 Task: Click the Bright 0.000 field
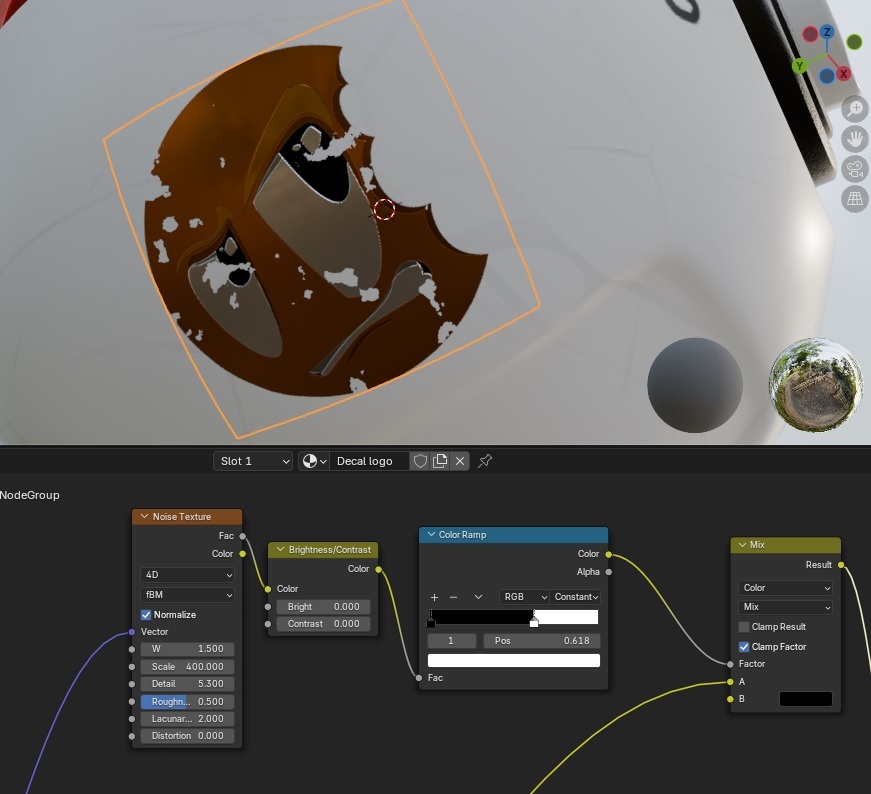coord(323,607)
